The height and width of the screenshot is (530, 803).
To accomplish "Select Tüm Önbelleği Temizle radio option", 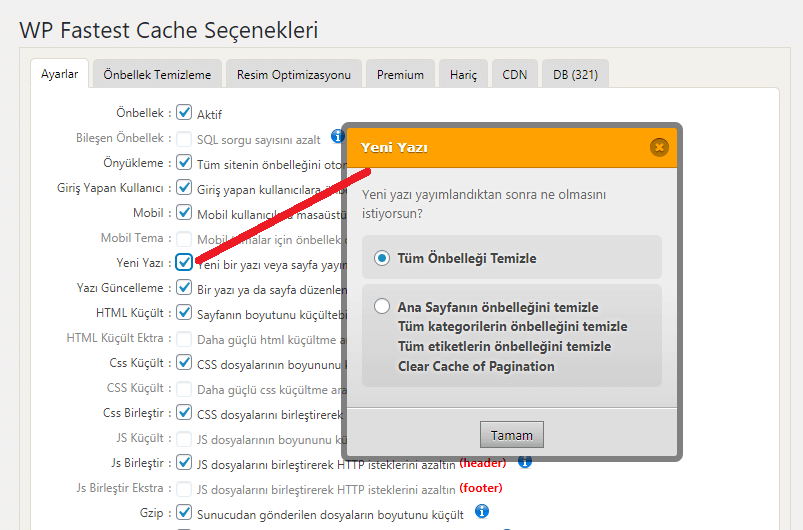I will [382, 258].
